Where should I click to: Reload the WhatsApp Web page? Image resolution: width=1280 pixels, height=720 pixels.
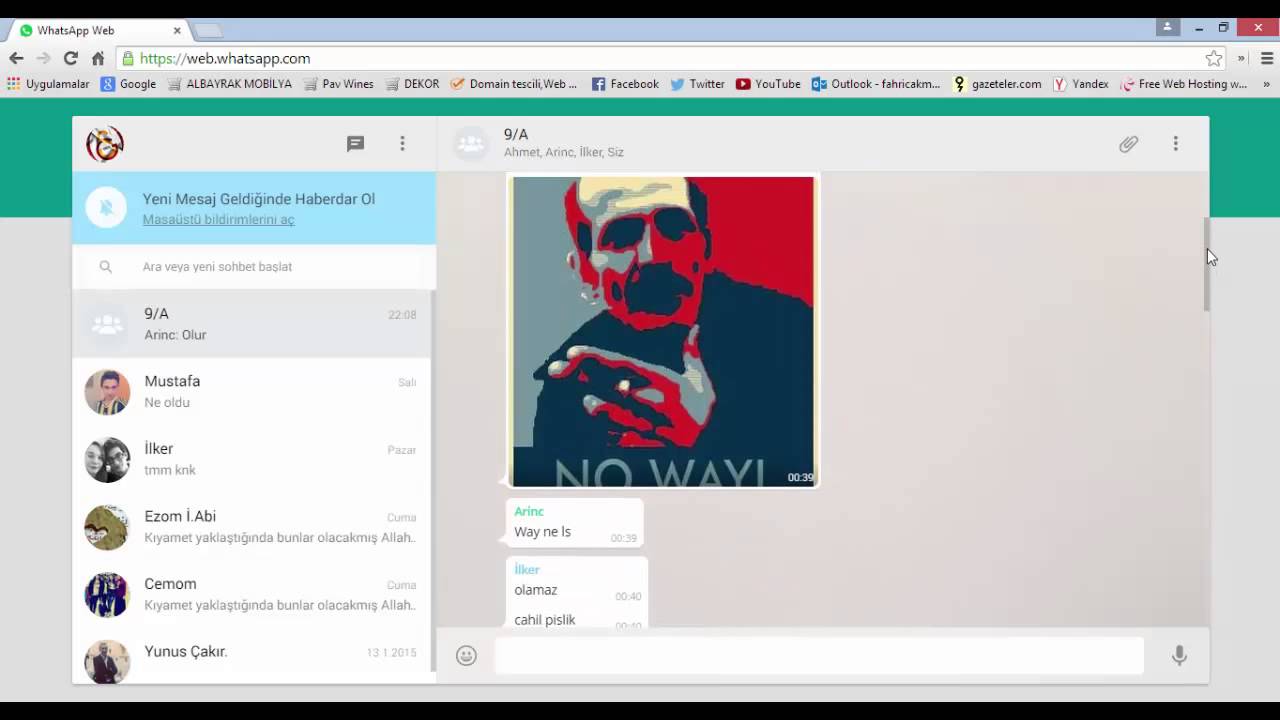[x=70, y=59]
